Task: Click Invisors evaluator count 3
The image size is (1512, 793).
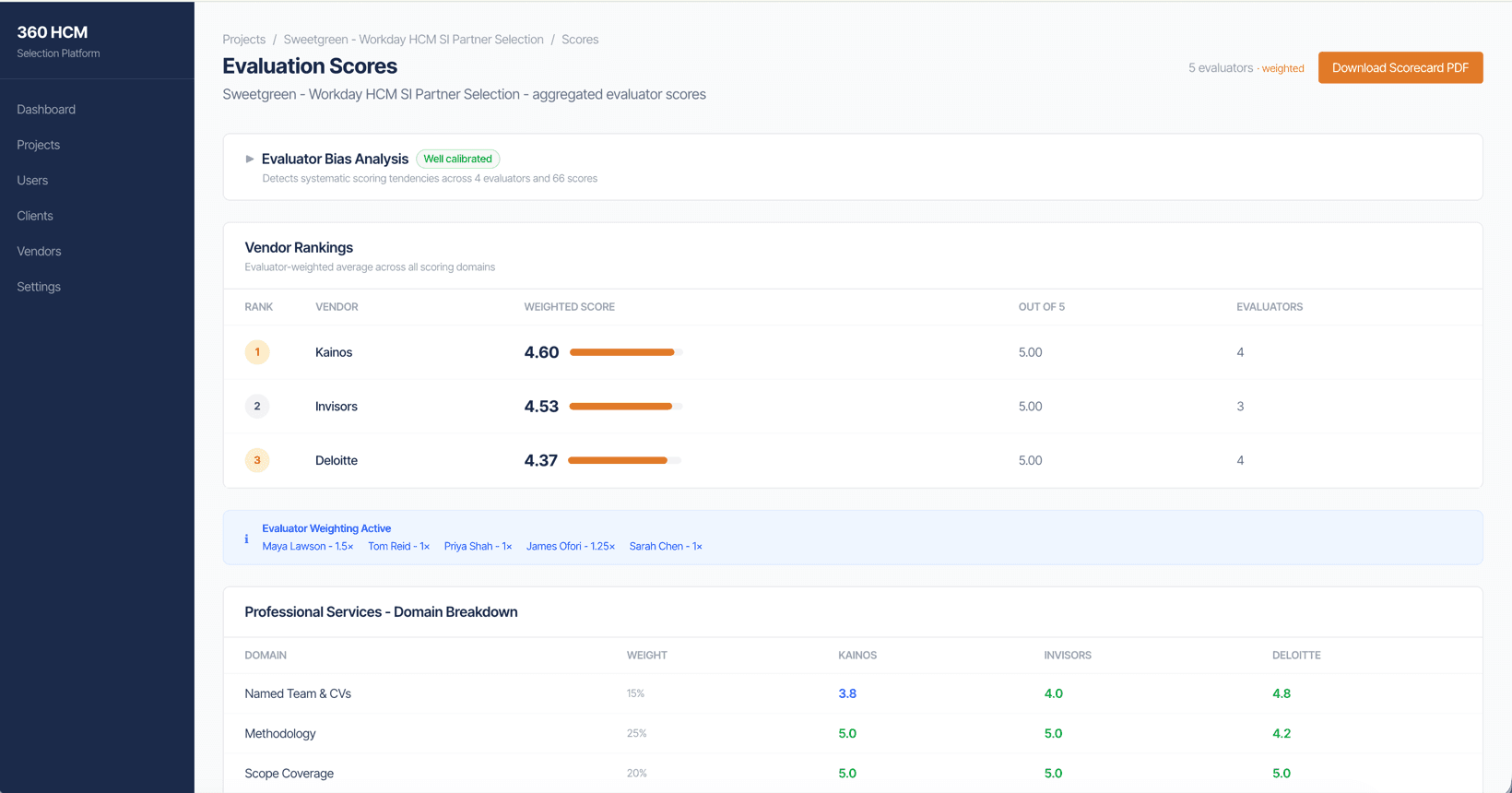Action: (1240, 407)
